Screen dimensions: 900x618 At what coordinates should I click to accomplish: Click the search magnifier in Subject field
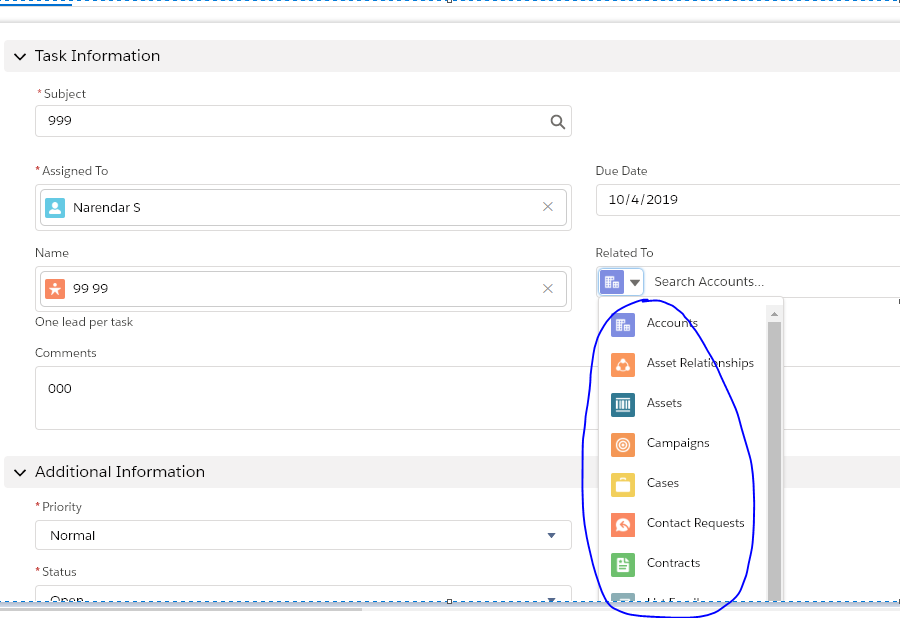tap(557, 121)
